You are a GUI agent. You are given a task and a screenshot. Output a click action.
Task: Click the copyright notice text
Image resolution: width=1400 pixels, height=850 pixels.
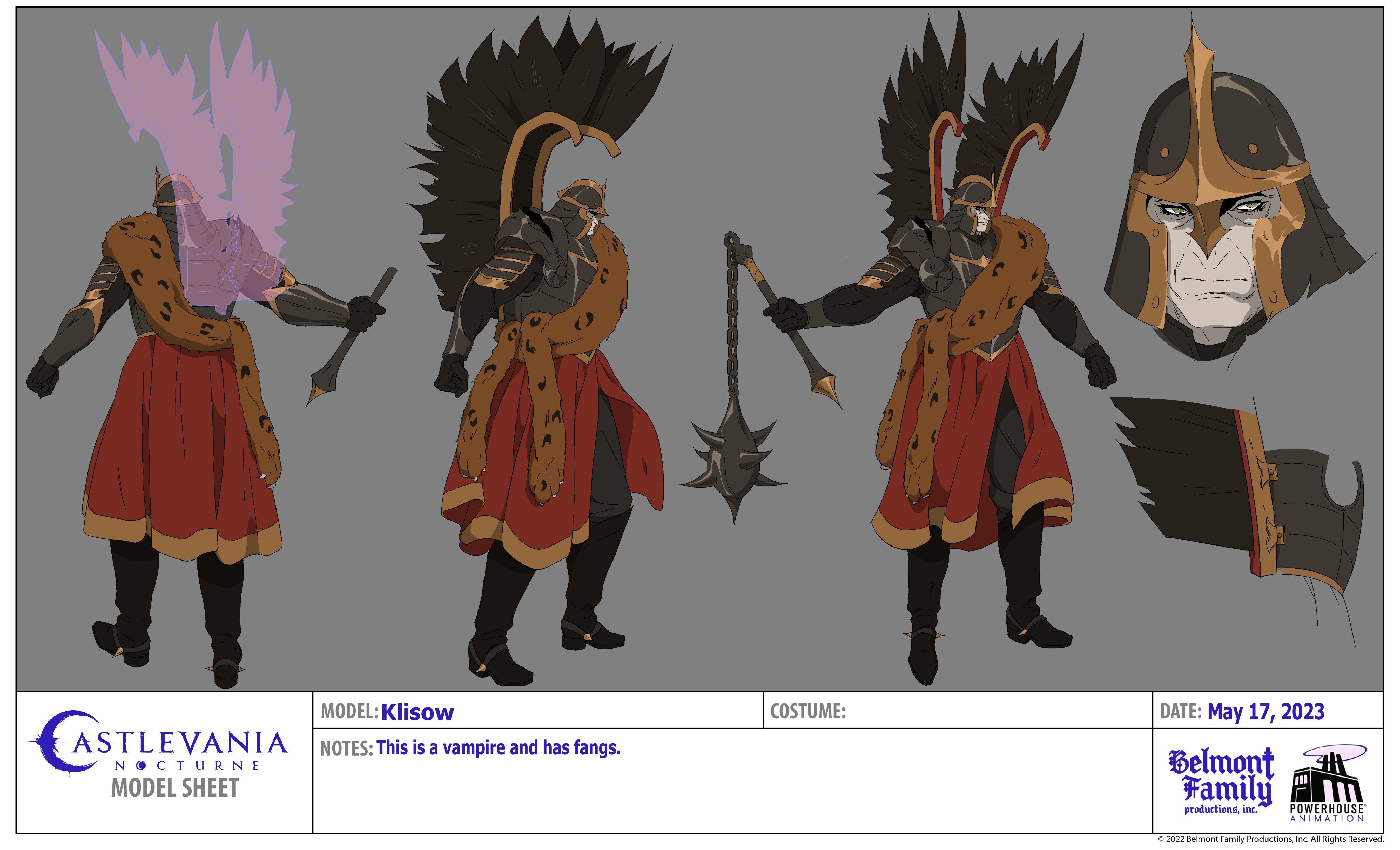click(1270, 839)
